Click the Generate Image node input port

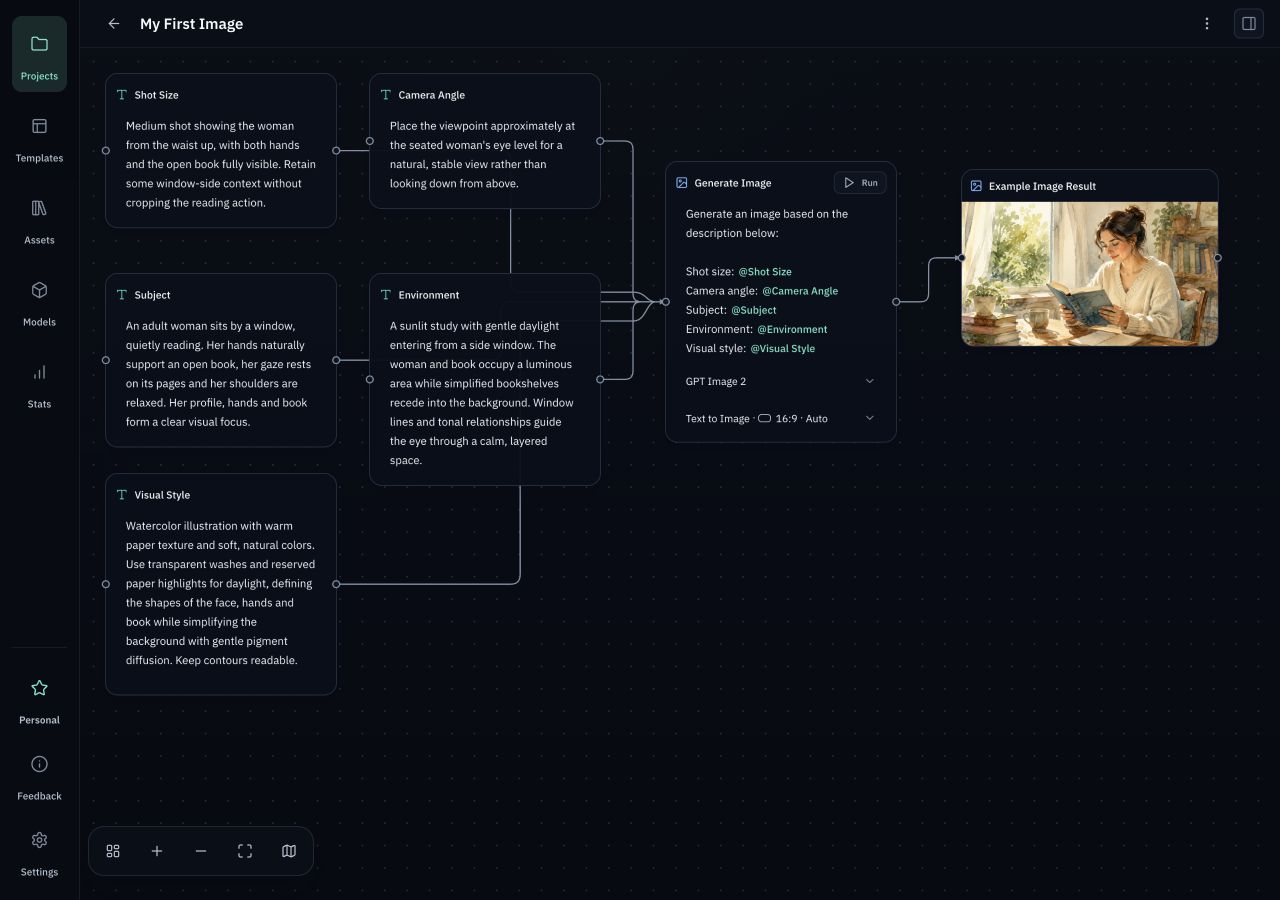(x=665, y=302)
